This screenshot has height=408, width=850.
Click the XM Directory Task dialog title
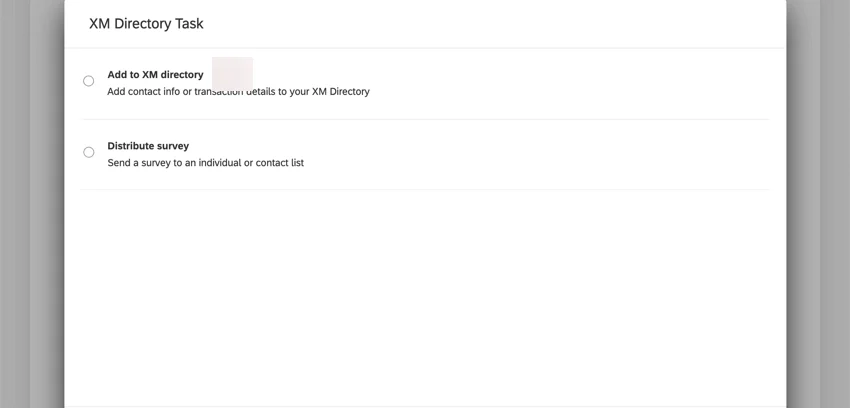[x=146, y=23]
